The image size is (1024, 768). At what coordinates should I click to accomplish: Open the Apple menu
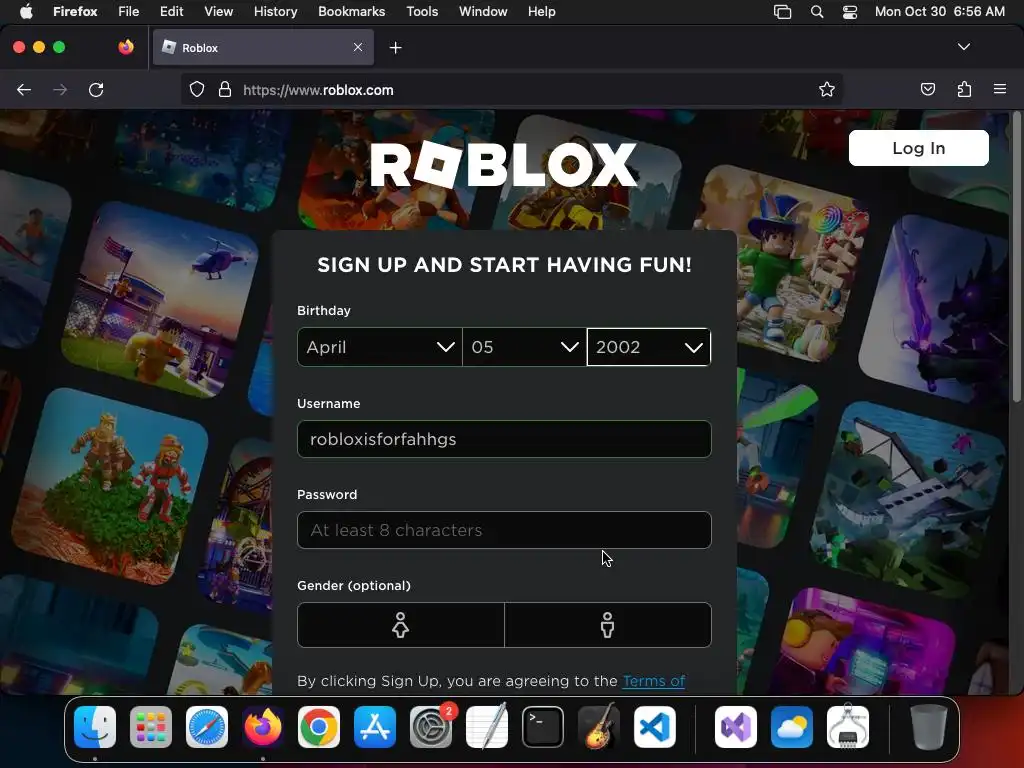coord(26,11)
